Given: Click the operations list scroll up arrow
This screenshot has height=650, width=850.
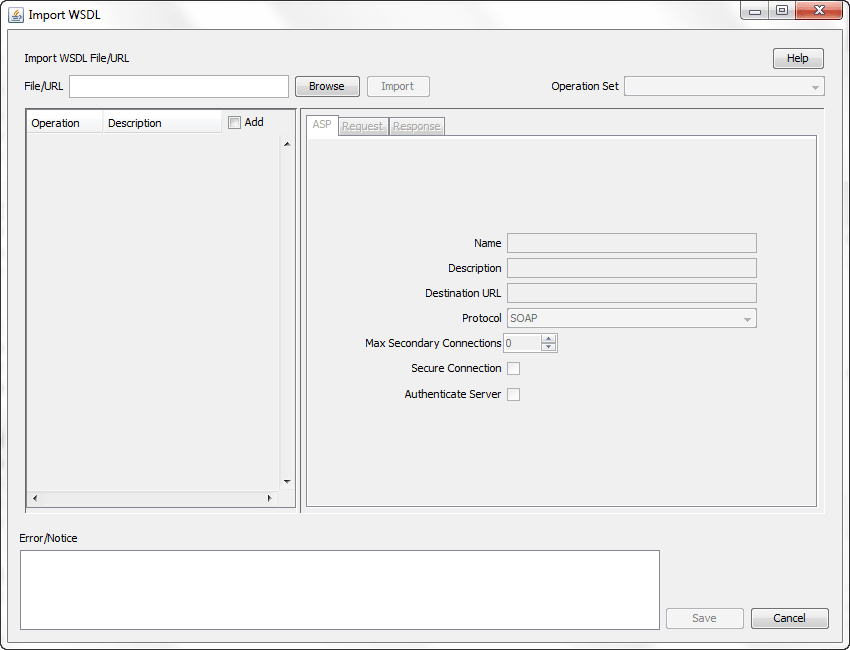Looking at the screenshot, I should (287, 144).
